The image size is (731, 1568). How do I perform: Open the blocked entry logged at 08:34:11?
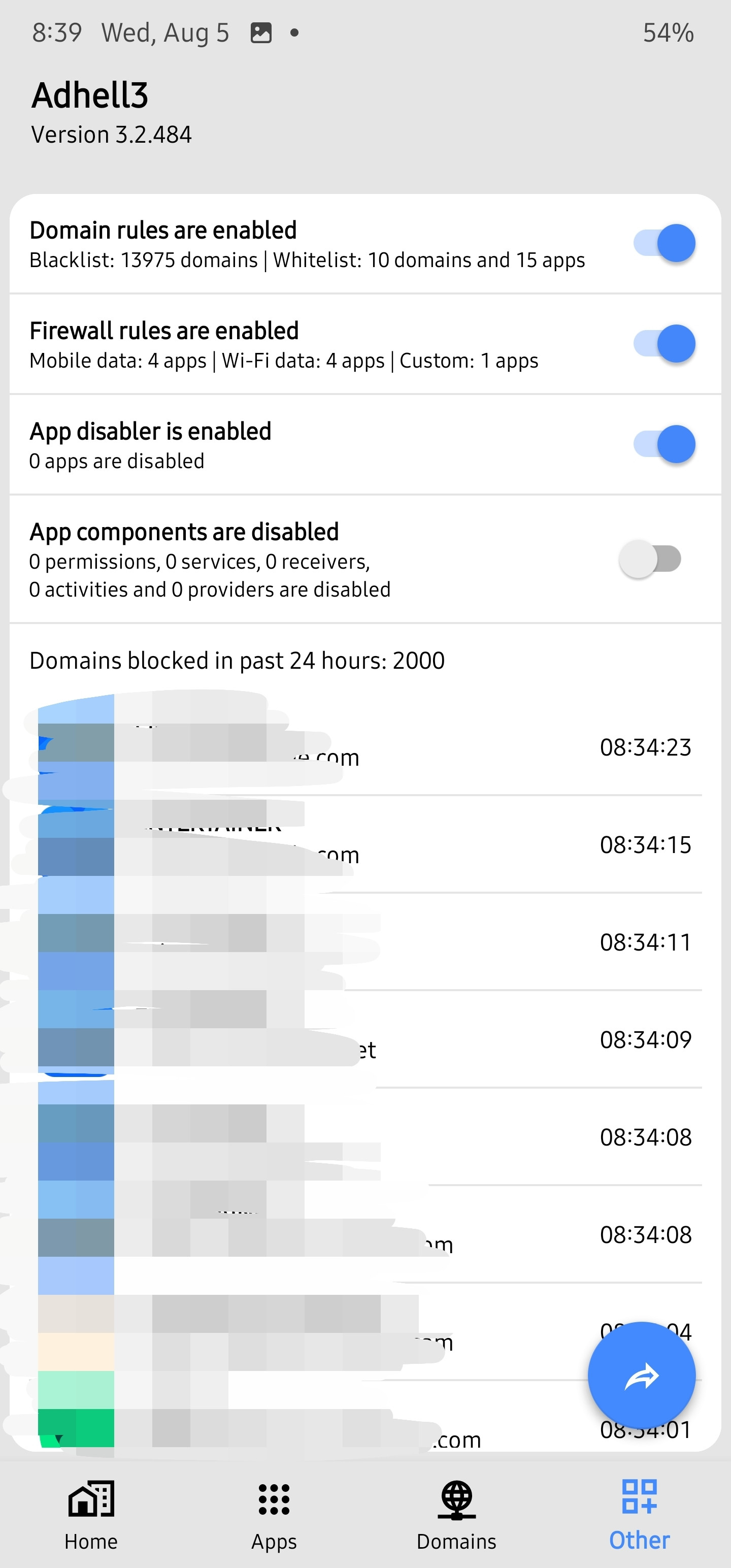pos(365,941)
